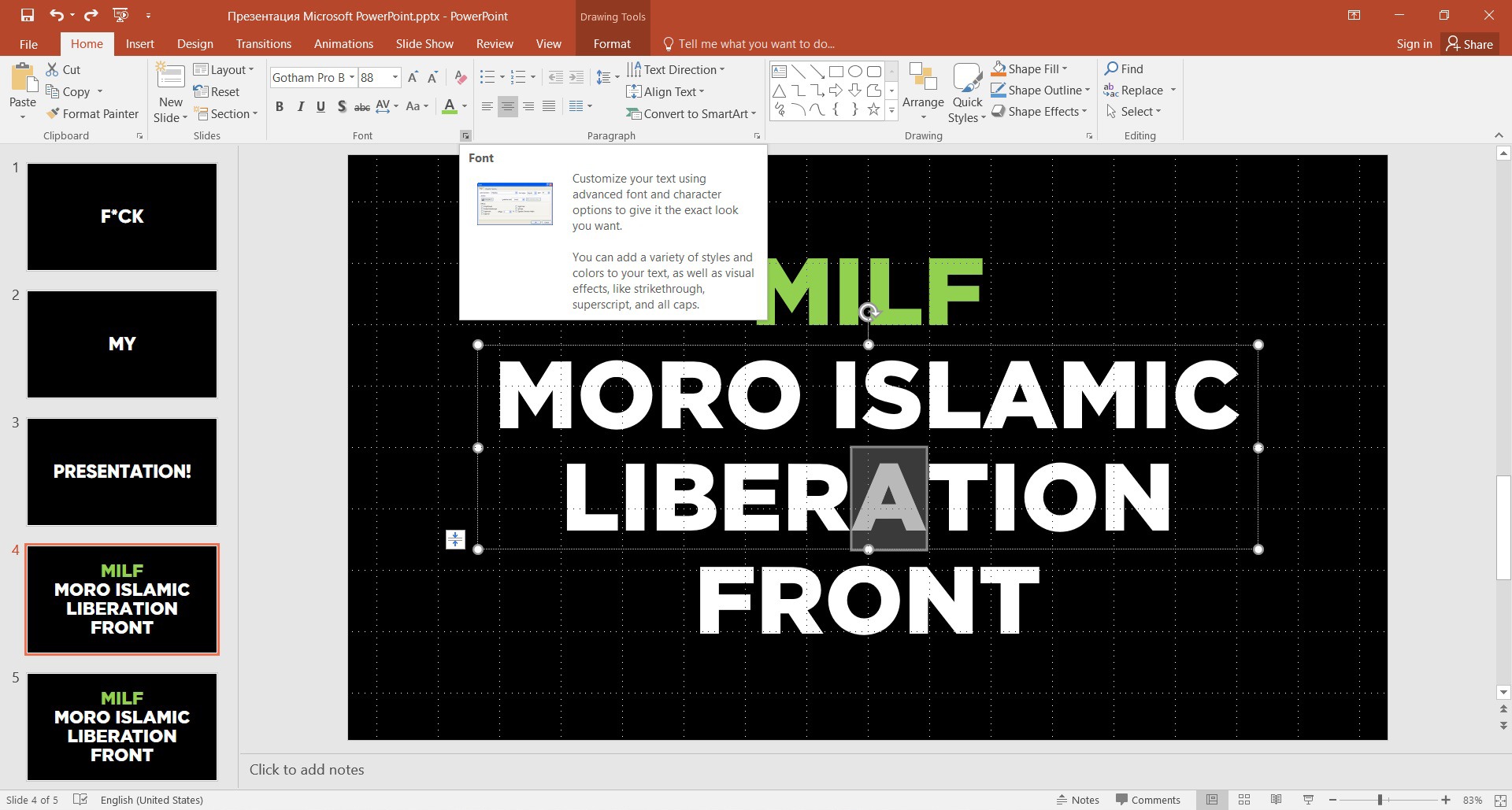Viewport: 1512px width, 810px height.
Task: Open the font name dropdown
Action: pyautogui.click(x=352, y=77)
